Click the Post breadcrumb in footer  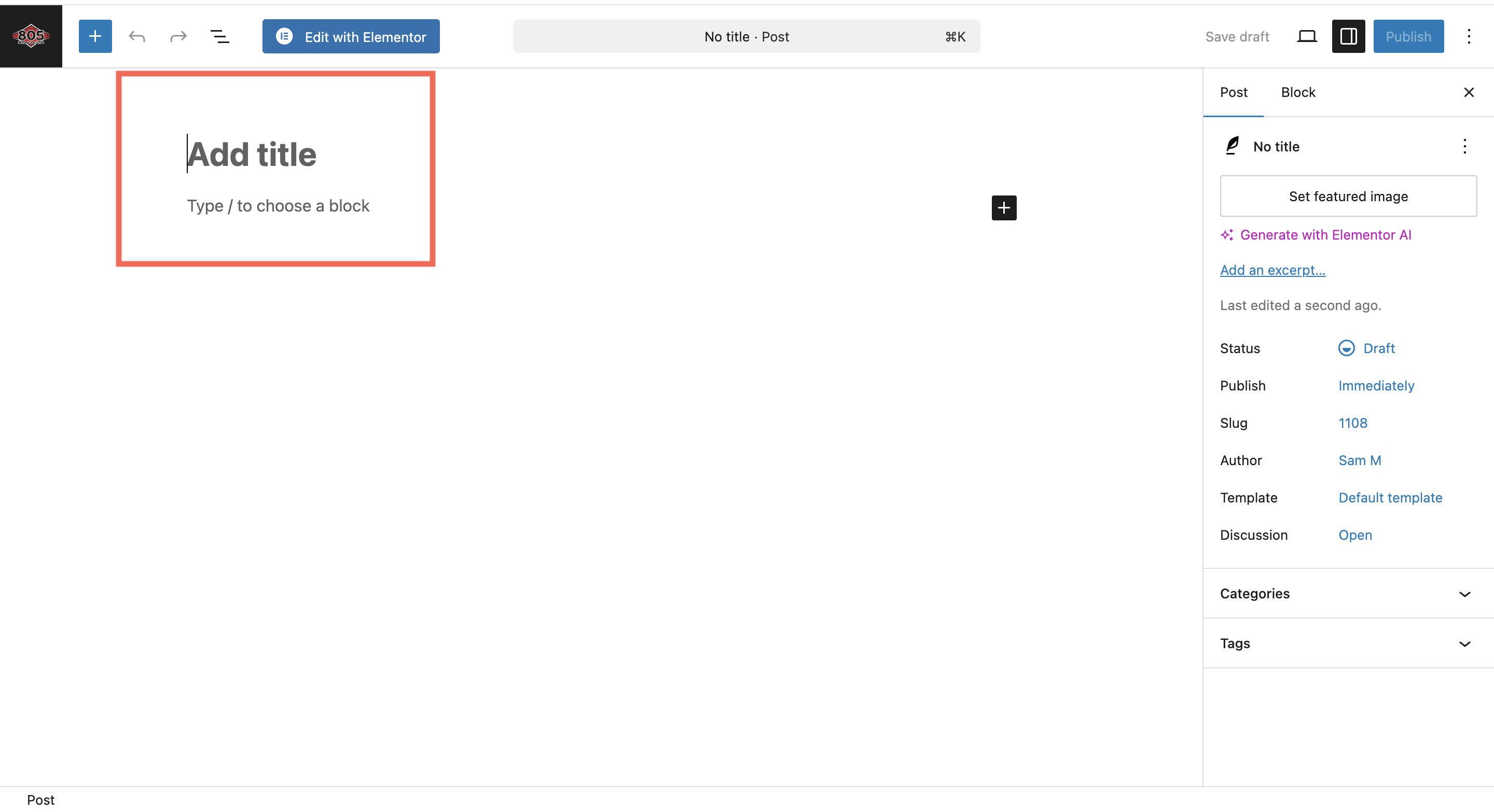tap(40, 800)
